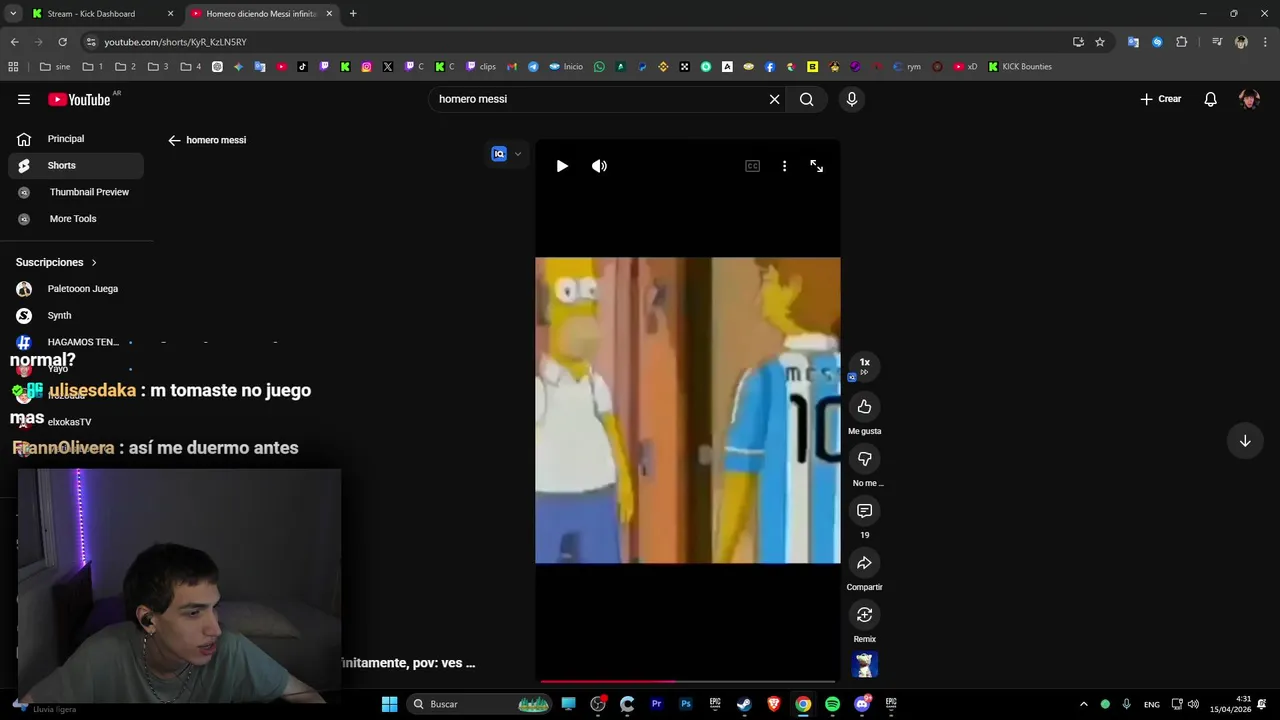
Task: Open Shorts in the sidebar
Action: pos(76,165)
